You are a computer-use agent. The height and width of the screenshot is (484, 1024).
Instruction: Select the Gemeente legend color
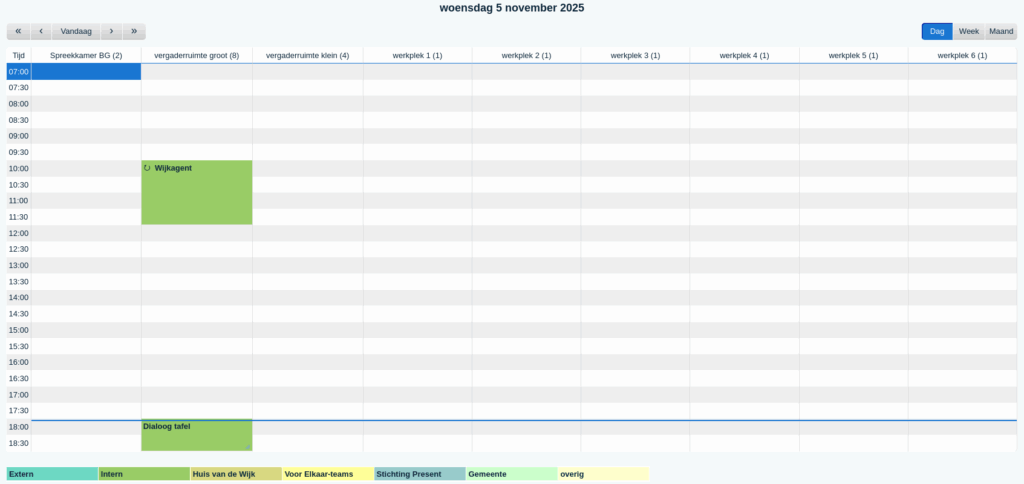(511, 474)
